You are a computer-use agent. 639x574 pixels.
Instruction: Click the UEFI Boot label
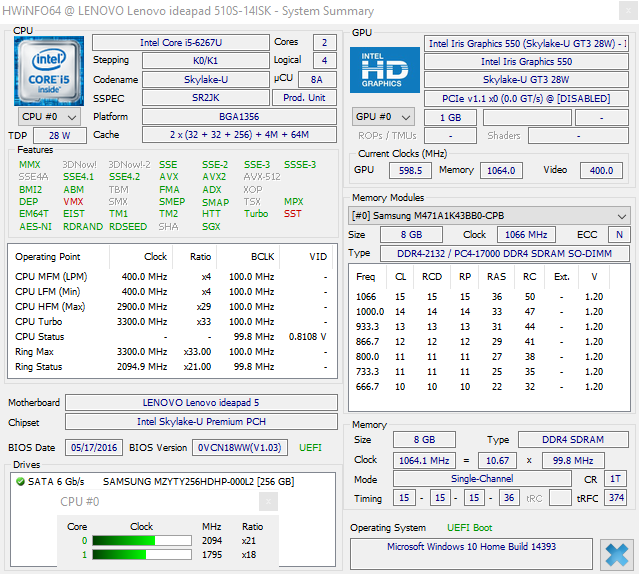(469, 528)
